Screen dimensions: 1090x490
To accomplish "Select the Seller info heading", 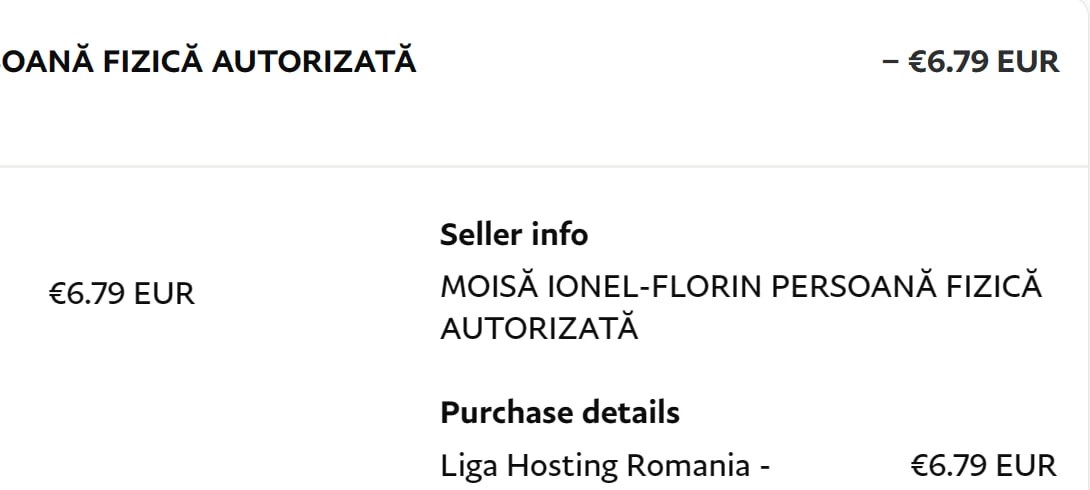I will tap(514, 235).
